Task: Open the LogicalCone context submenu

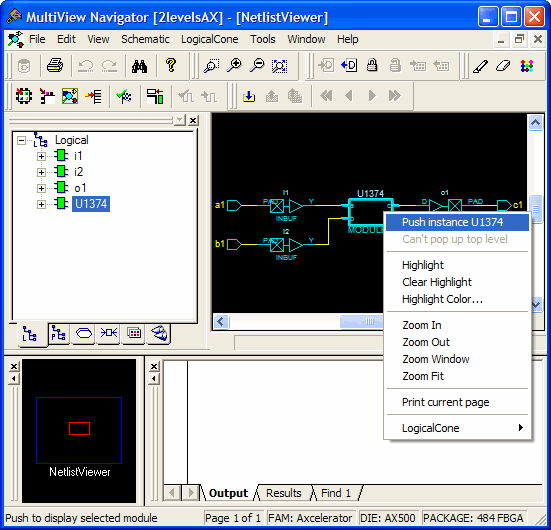Action: 457,428
